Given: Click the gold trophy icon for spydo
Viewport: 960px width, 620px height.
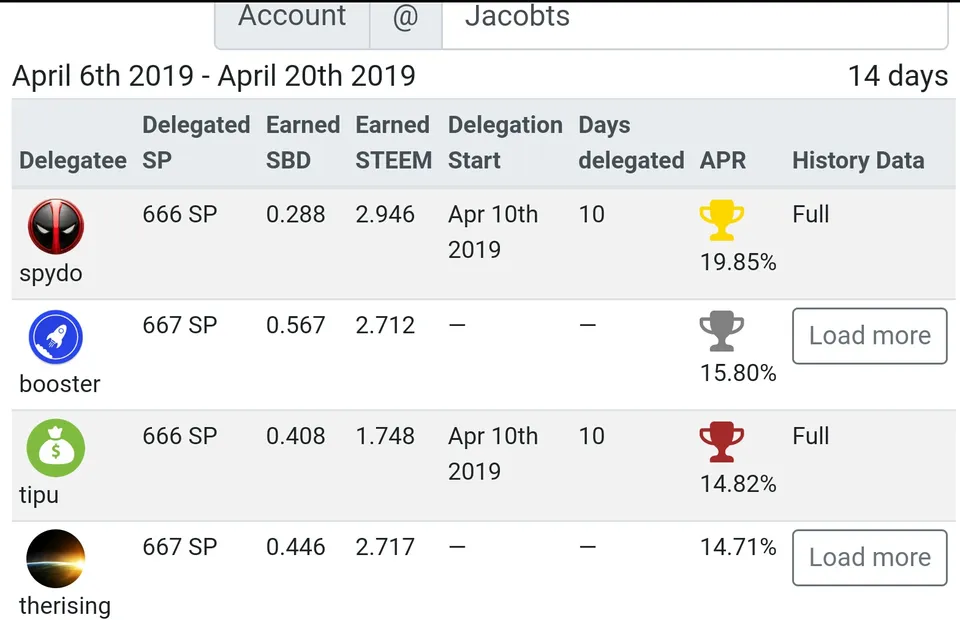Looking at the screenshot, I should coord(722,220).
